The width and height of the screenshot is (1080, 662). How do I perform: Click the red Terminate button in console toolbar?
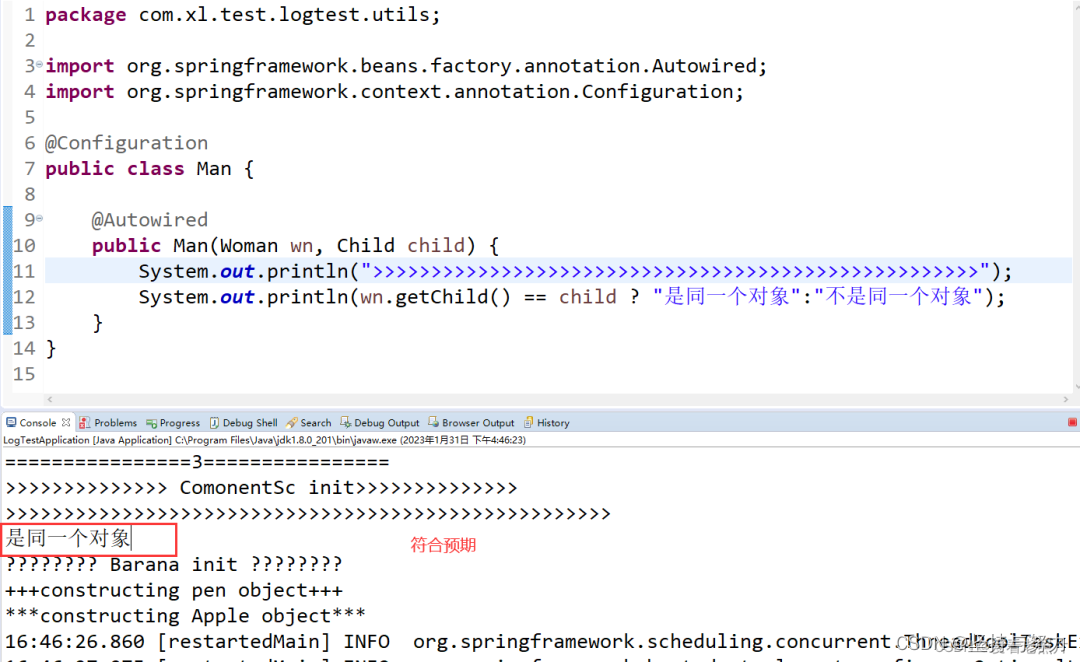point(1072,422)
